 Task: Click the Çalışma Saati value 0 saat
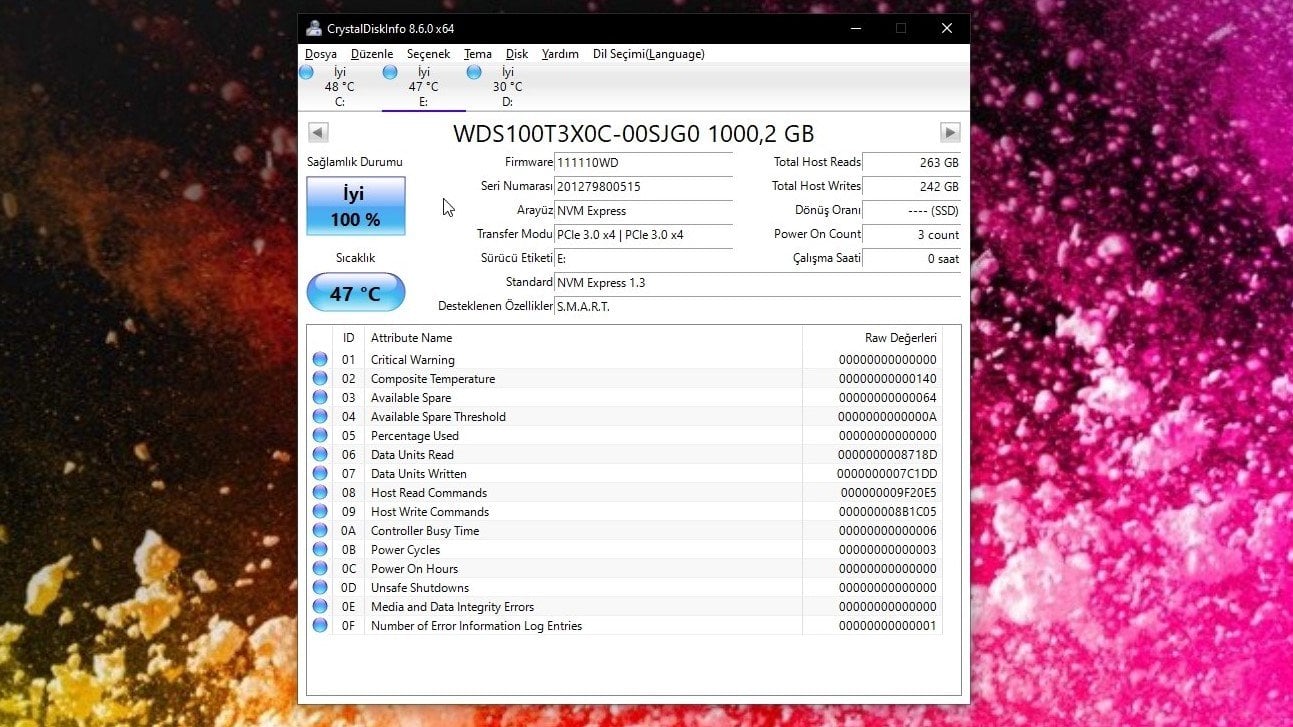(x=911, y=258)
